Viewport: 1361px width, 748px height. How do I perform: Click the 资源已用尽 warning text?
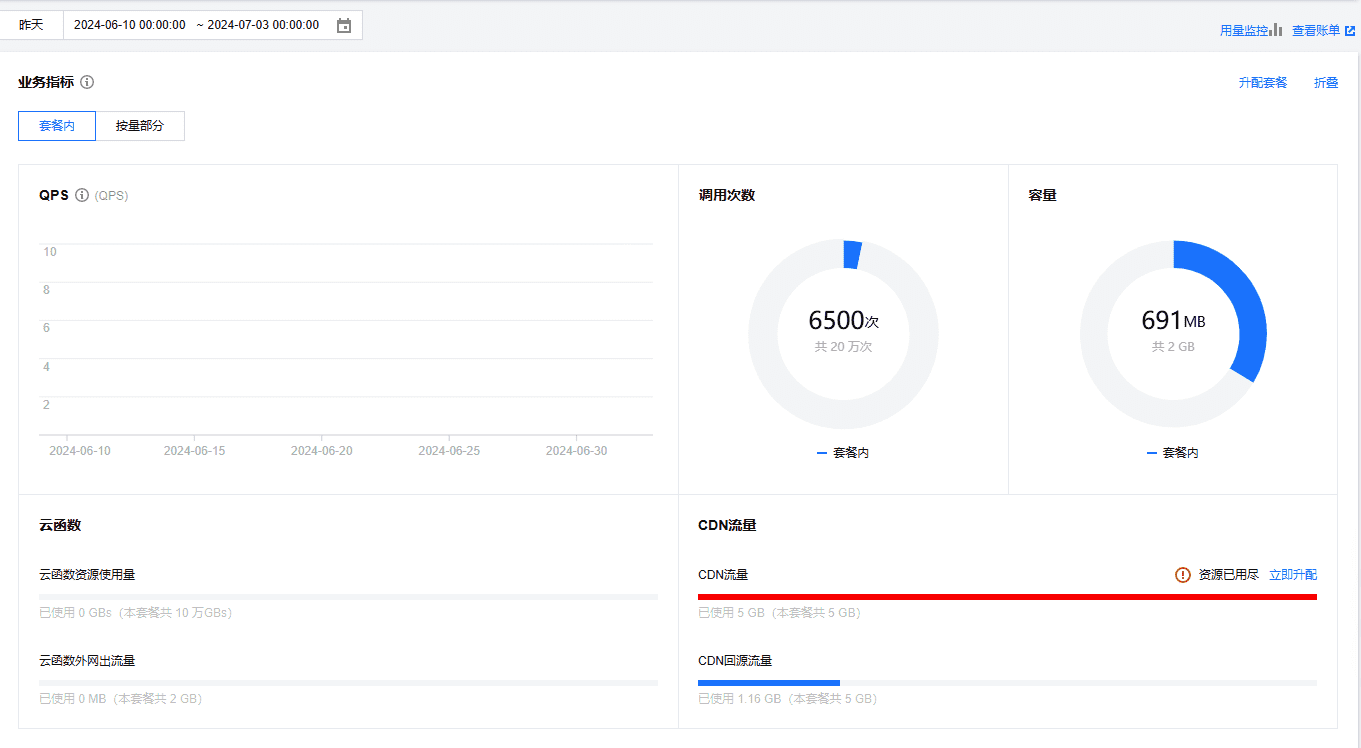tap(1229, 575)
